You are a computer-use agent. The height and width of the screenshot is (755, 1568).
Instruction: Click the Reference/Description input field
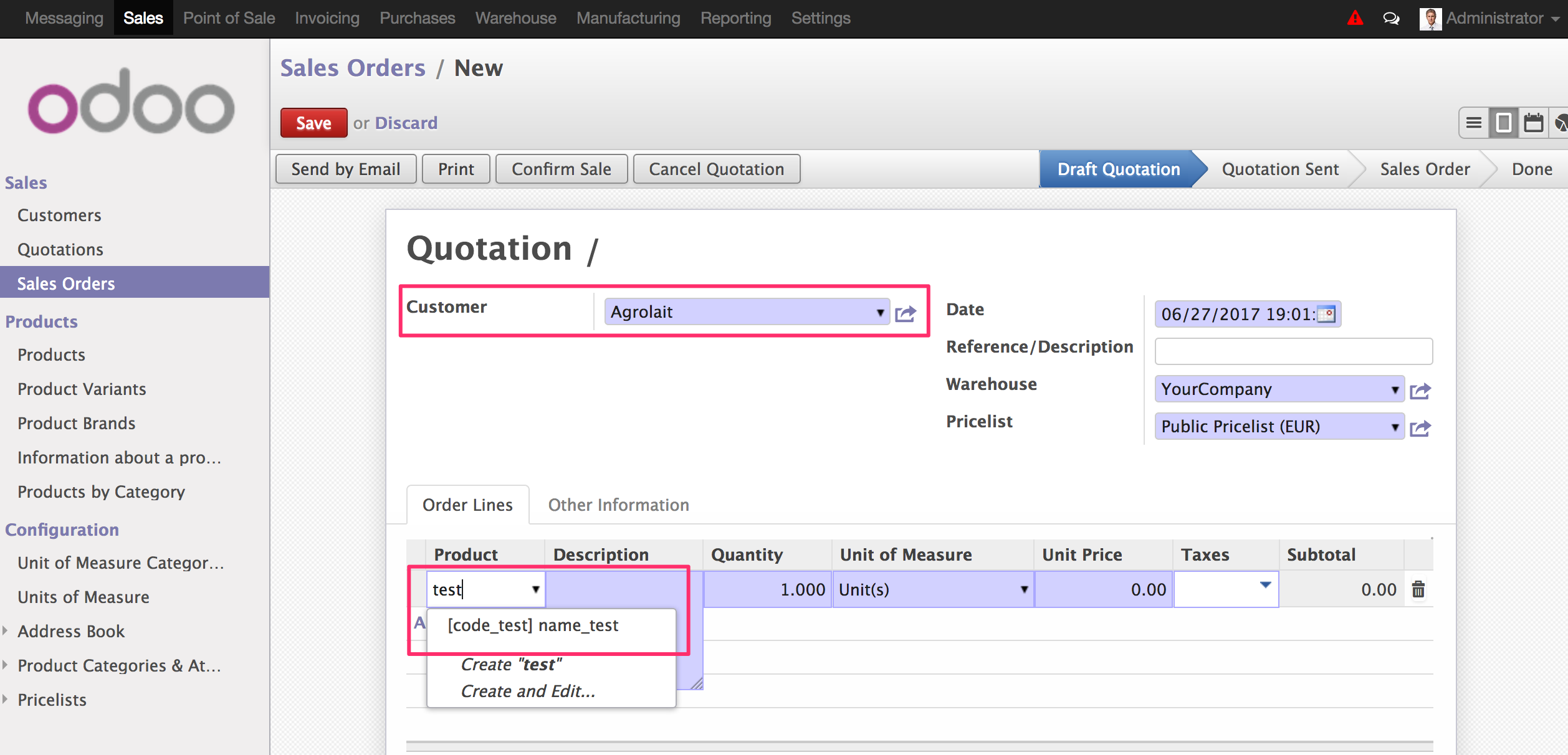[1293, 351]
